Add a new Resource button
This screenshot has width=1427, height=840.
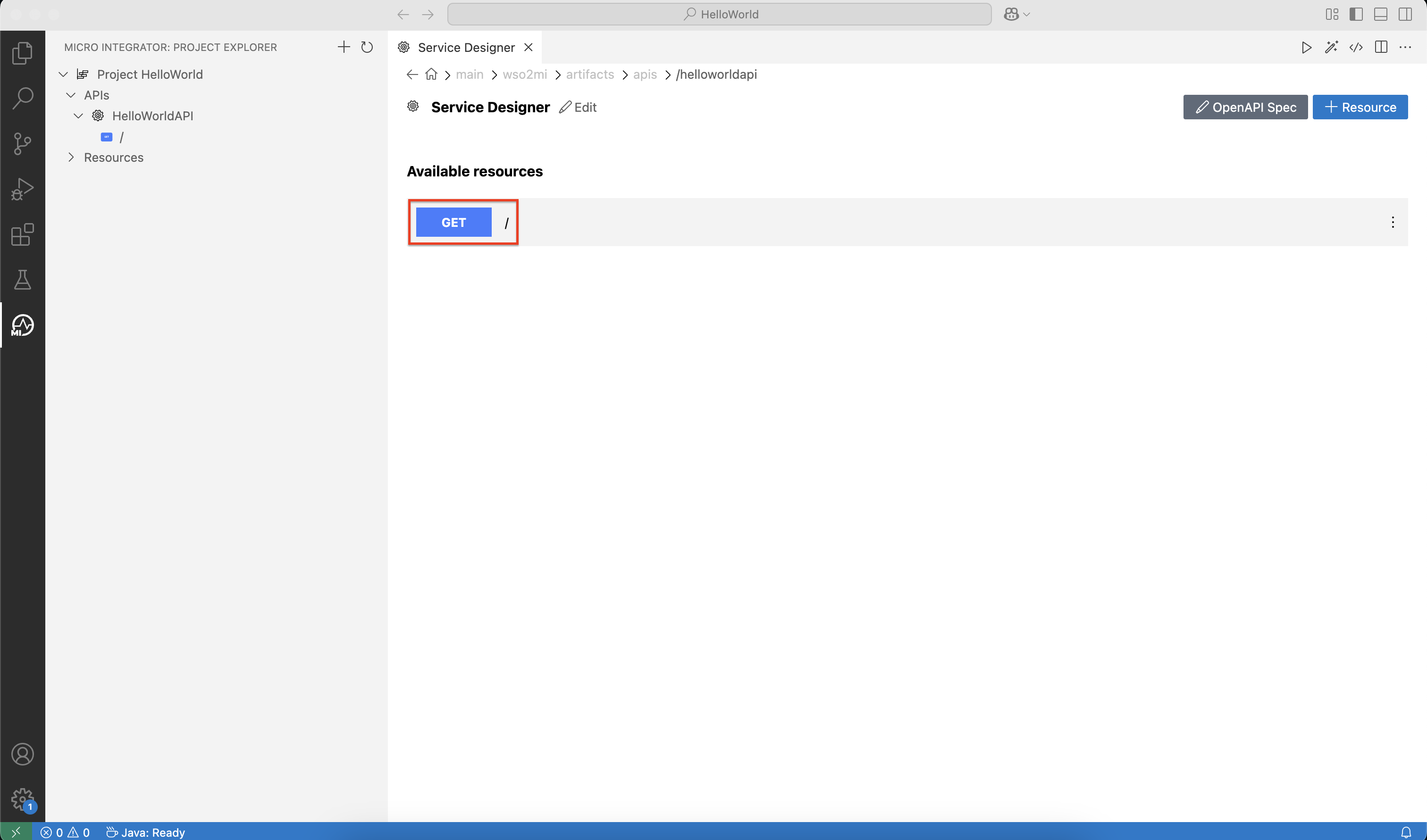pos(1360,107)
